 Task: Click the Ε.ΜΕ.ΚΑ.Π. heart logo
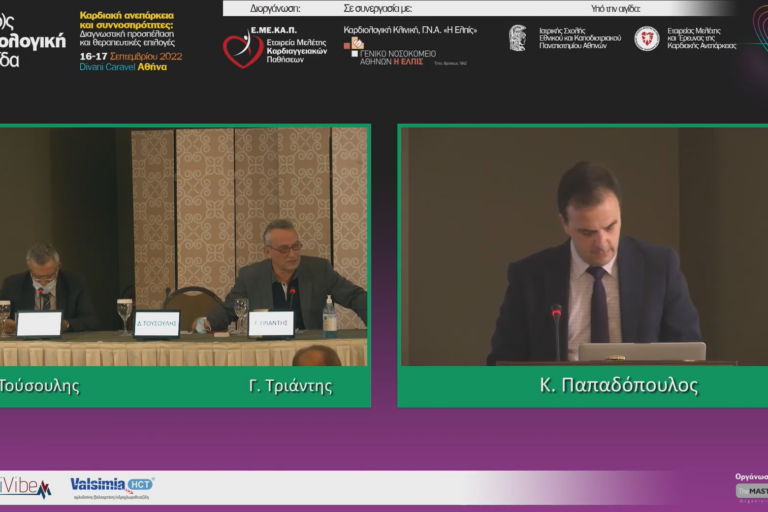[x=243, y=47]
